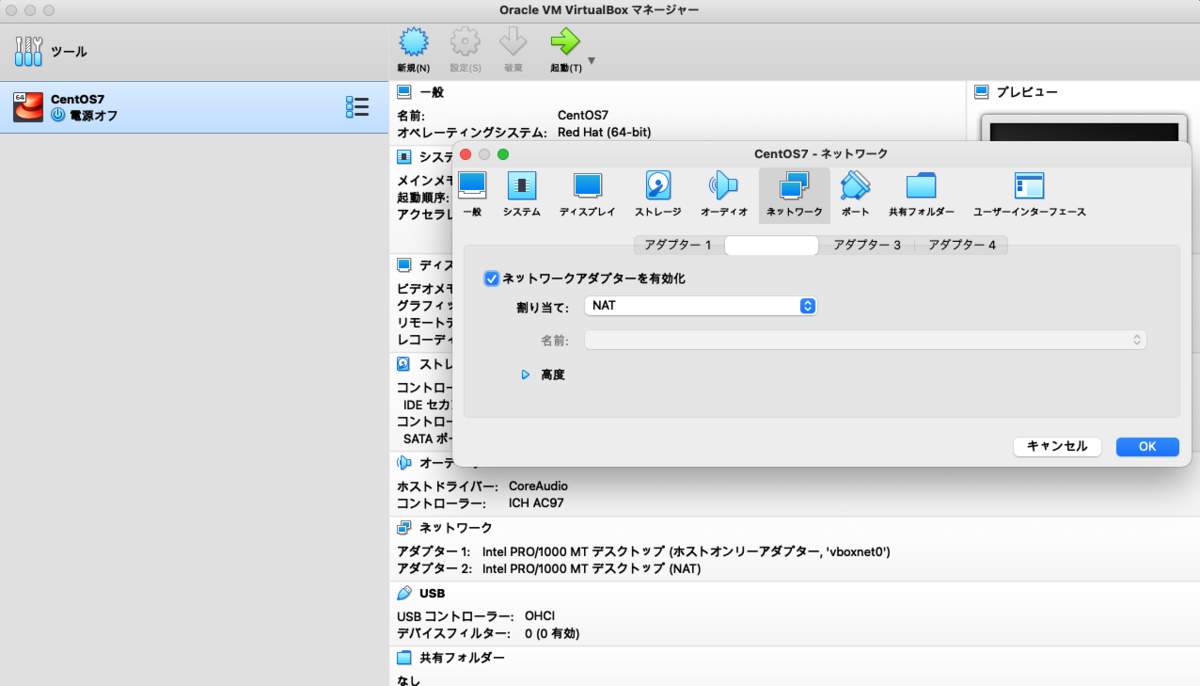This screenshot has width=1200, height=686.
Task: Click the dialog's green zoom button
Action: (x=503, y=154)
